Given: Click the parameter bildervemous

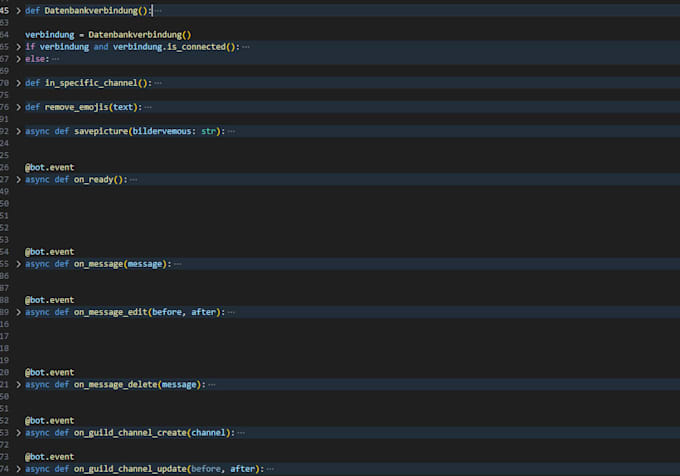Looking at the screenshot, I should (161, 131).
